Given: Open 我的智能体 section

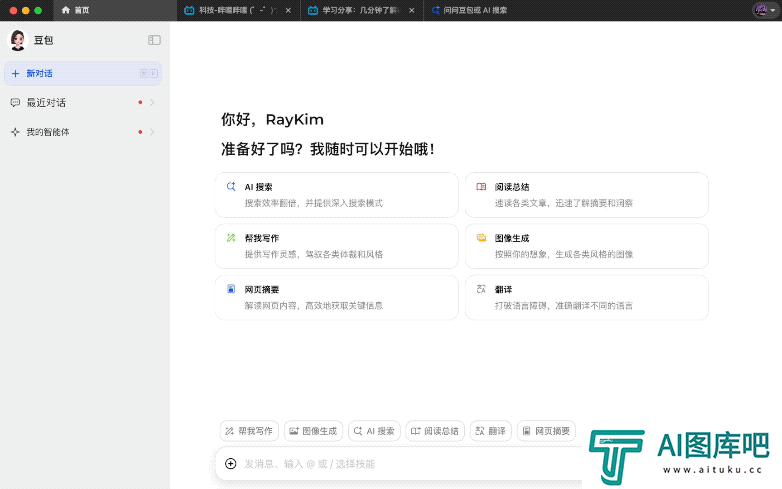Looking at the screenshot, I should [83, 132].
